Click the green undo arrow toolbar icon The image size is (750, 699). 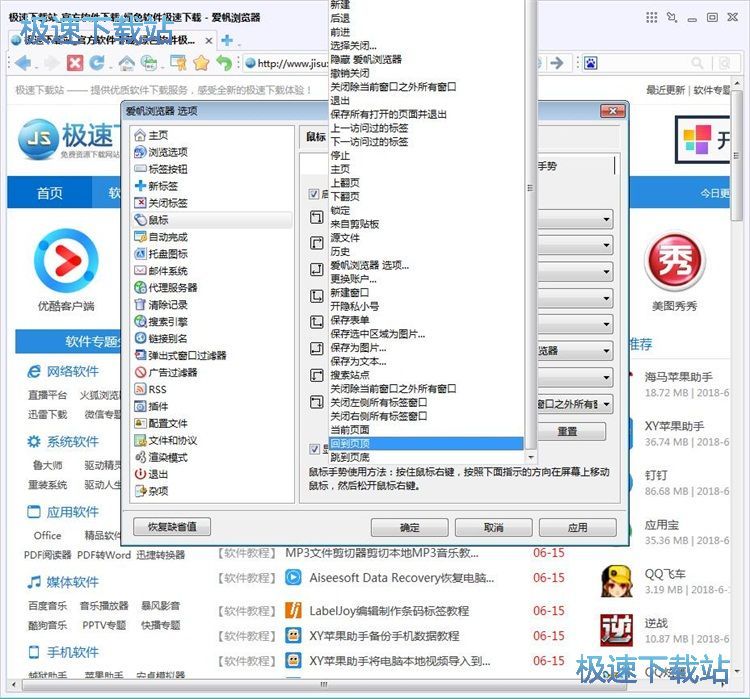(224, 63)
